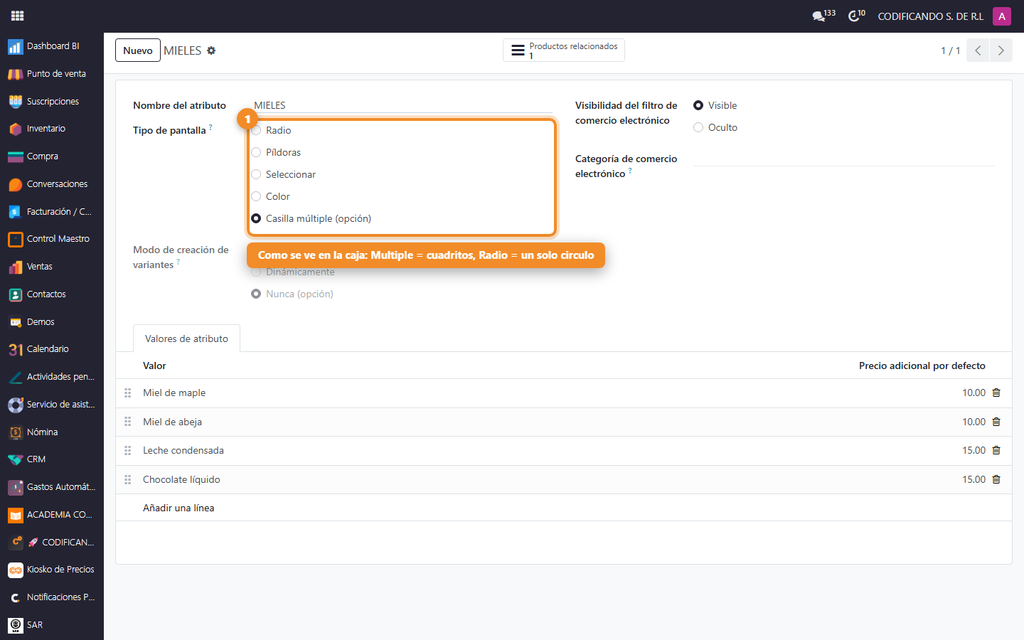This screenshot has width=1024, height=640.
Task: Delete the Leche condensada row
Action: (x=996, y=451)
